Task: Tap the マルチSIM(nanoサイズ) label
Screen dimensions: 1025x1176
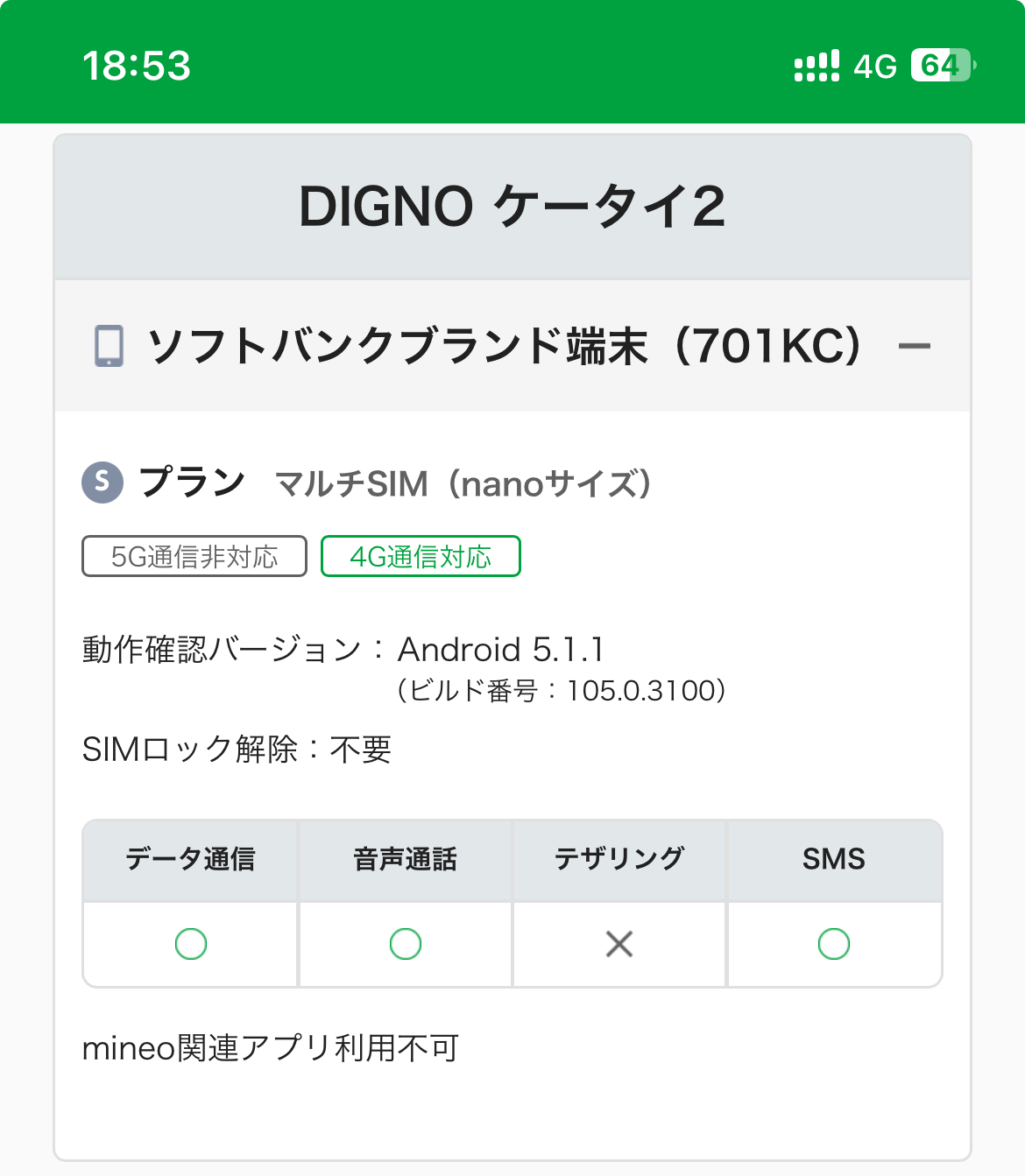Action: (463, 483)
